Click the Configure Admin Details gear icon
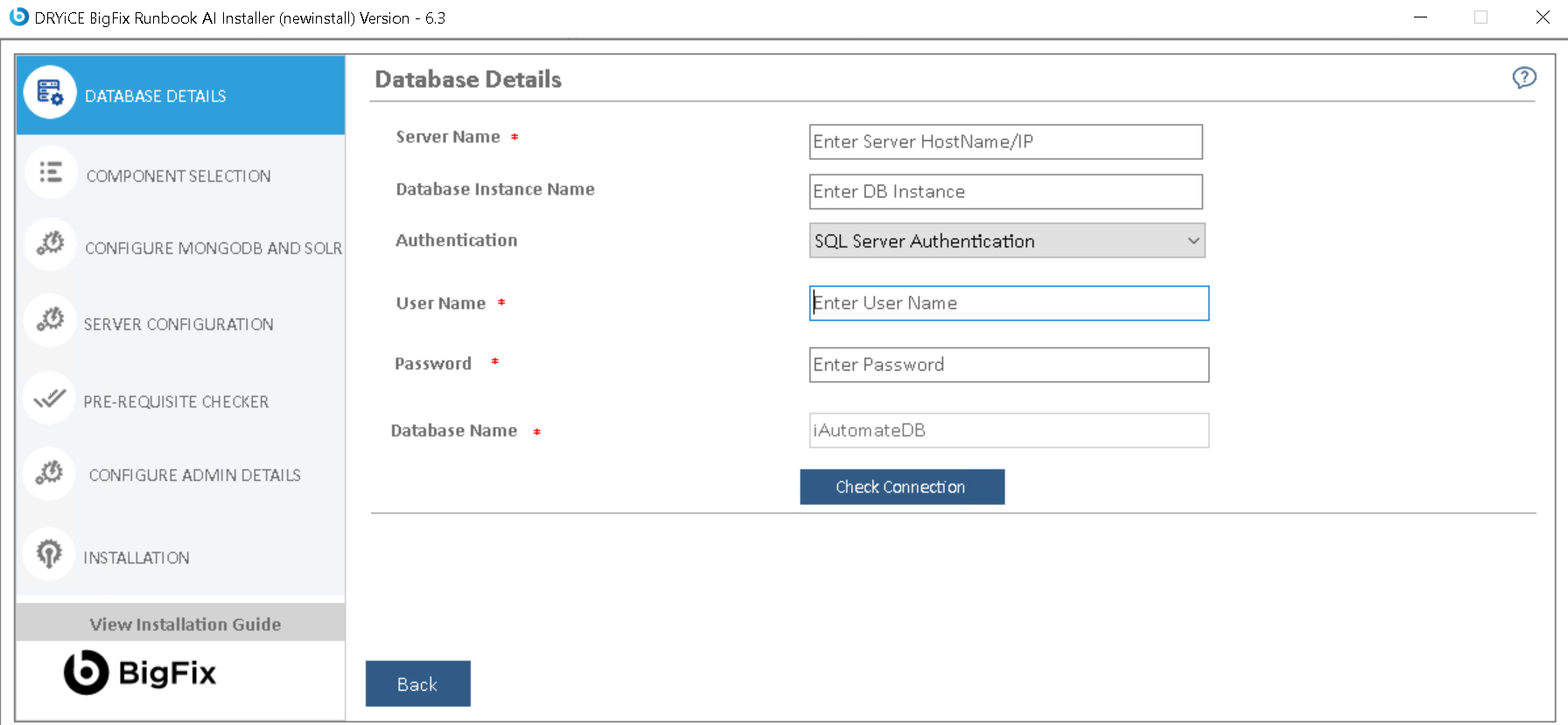 (x=50, y=473)
